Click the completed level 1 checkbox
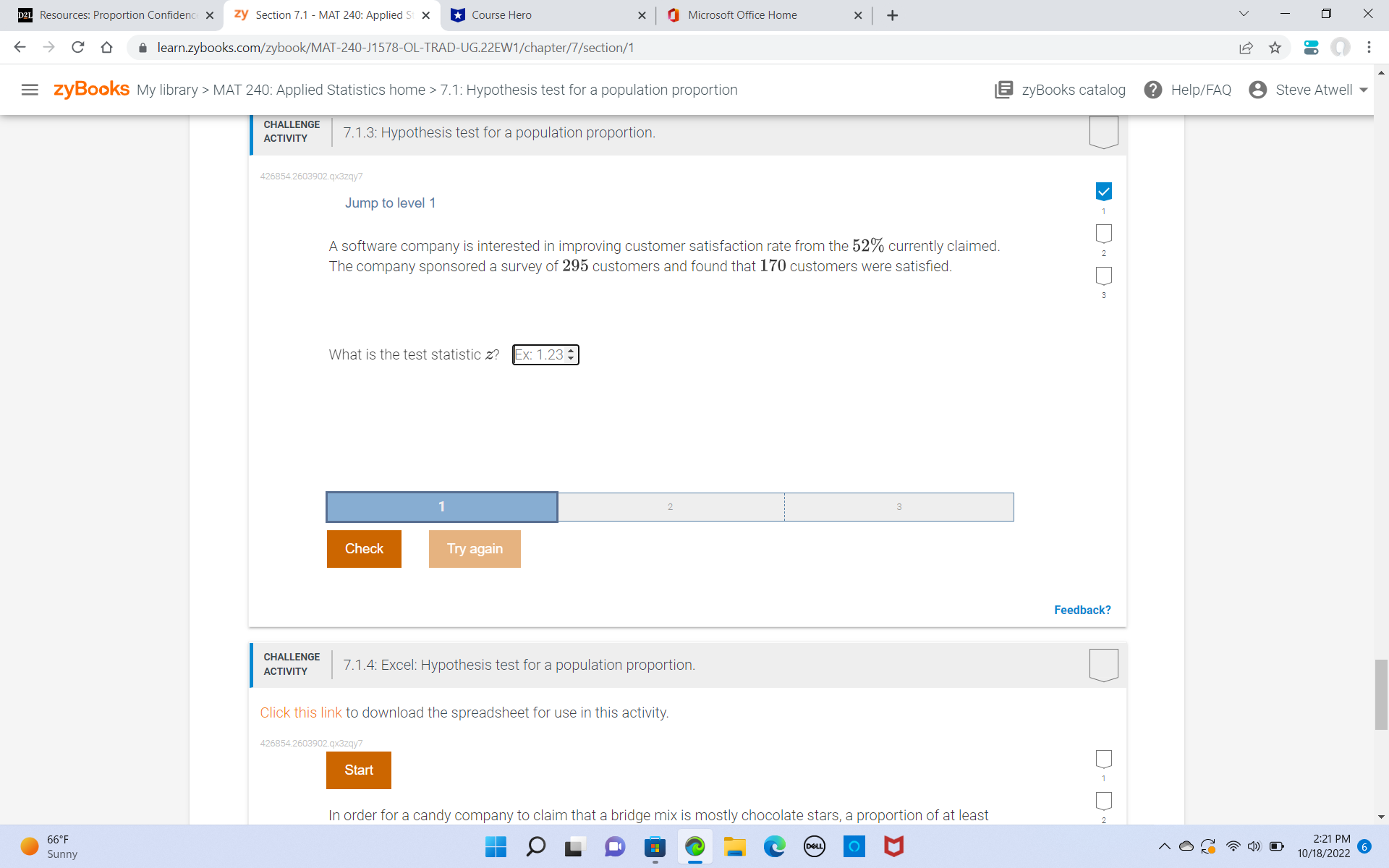The height and width of the screenshot is (868, 1389). click(x=1103, y=191)
